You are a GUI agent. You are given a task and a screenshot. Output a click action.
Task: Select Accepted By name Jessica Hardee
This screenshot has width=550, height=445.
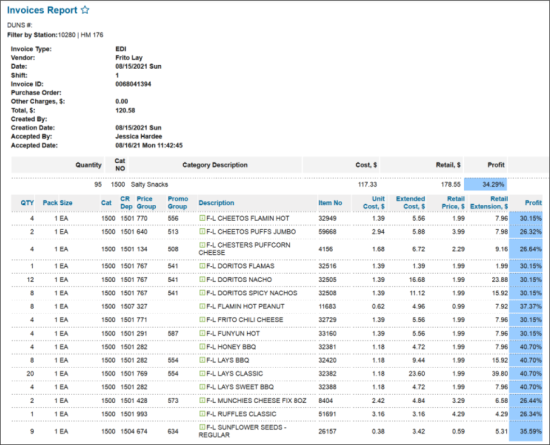139,136
